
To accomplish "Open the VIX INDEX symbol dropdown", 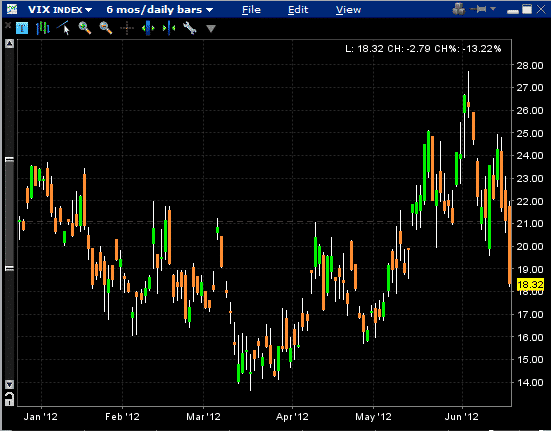I will point(60,9).
